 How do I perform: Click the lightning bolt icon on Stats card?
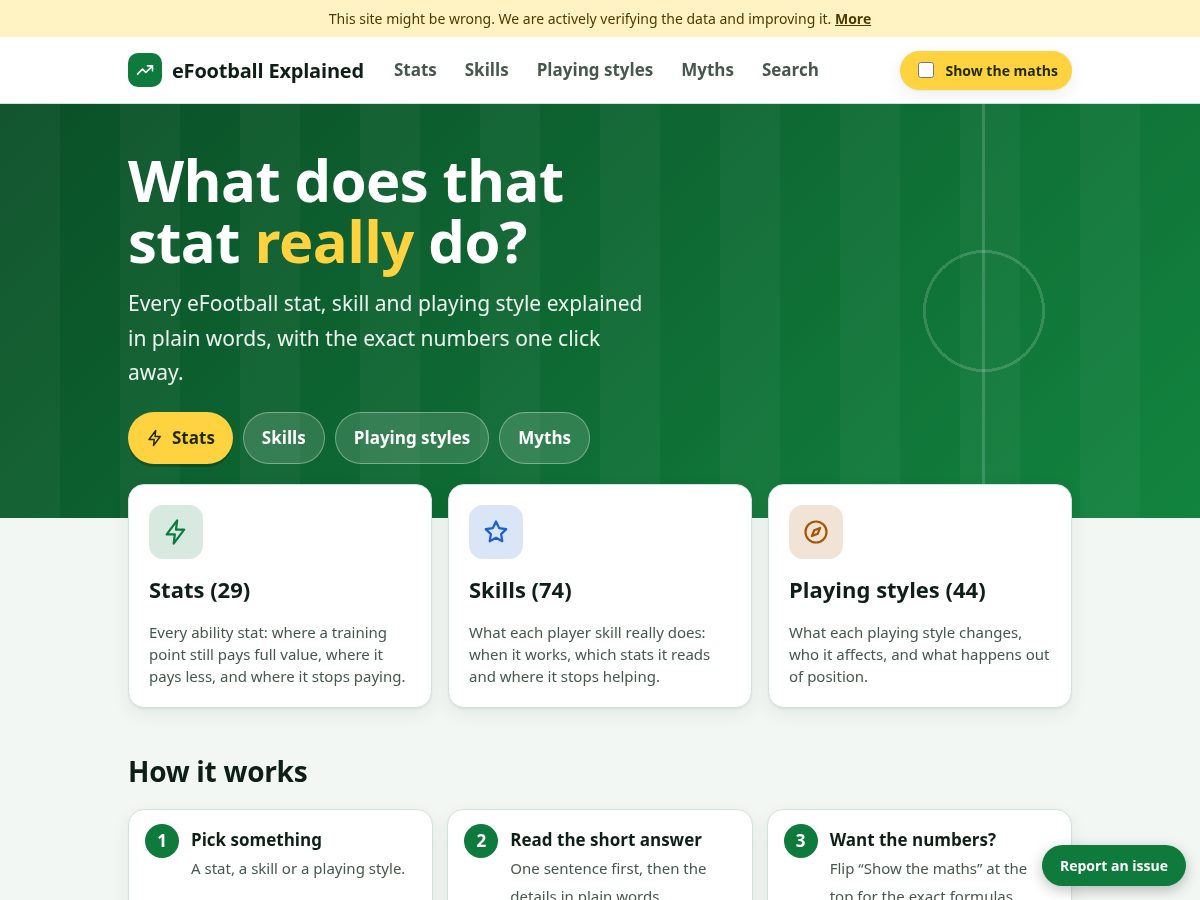[x=176, y=532]
